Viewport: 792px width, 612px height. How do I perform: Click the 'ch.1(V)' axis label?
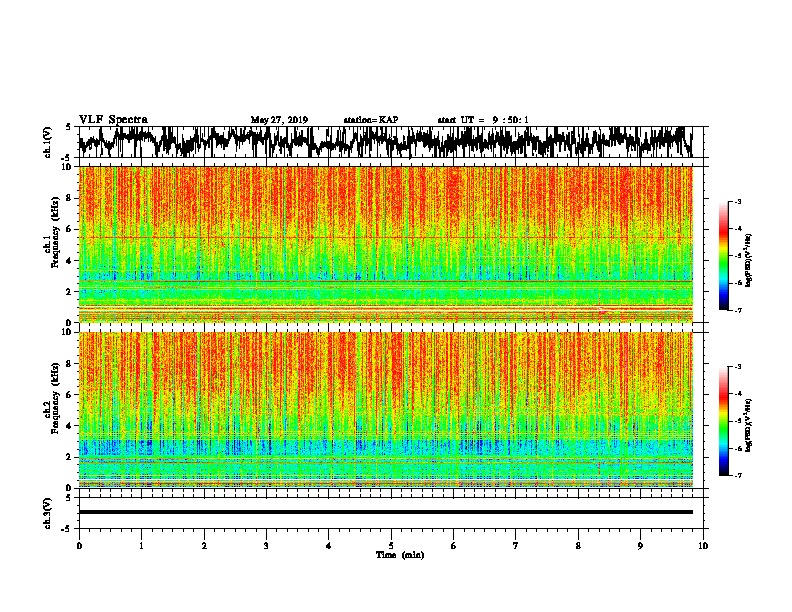48,142
